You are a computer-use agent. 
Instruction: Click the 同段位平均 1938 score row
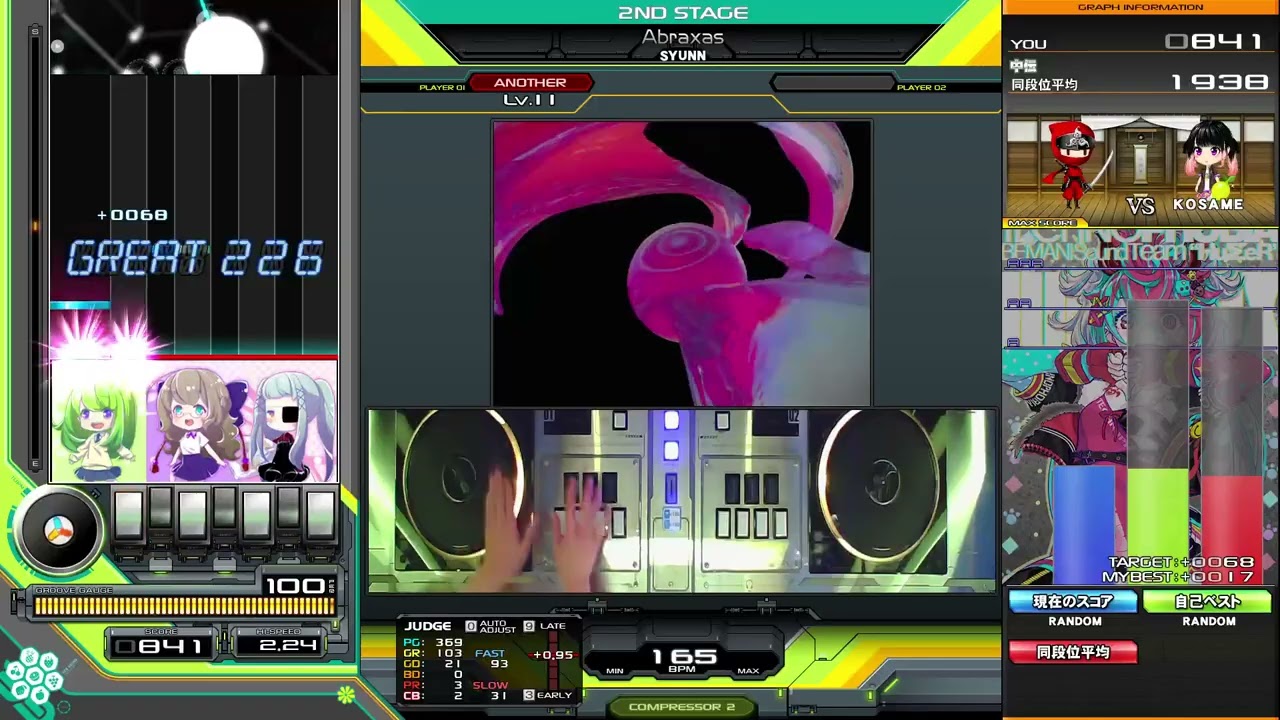point(1139,83)
